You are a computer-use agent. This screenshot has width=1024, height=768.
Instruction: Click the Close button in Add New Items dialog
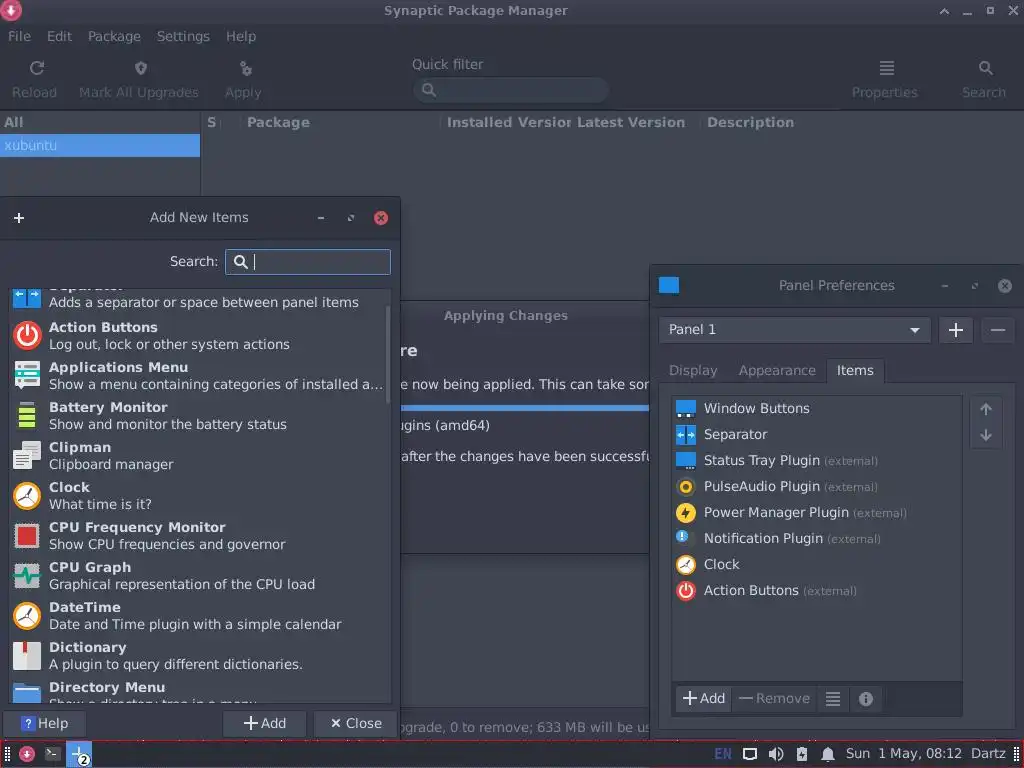click(x=356, y=724)
